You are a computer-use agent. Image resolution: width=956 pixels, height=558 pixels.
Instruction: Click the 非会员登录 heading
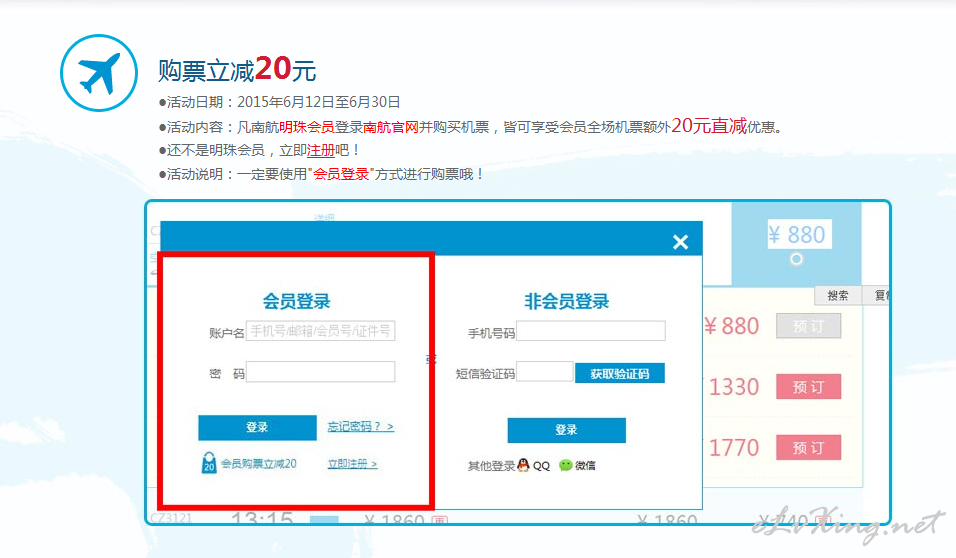(566, 301)
